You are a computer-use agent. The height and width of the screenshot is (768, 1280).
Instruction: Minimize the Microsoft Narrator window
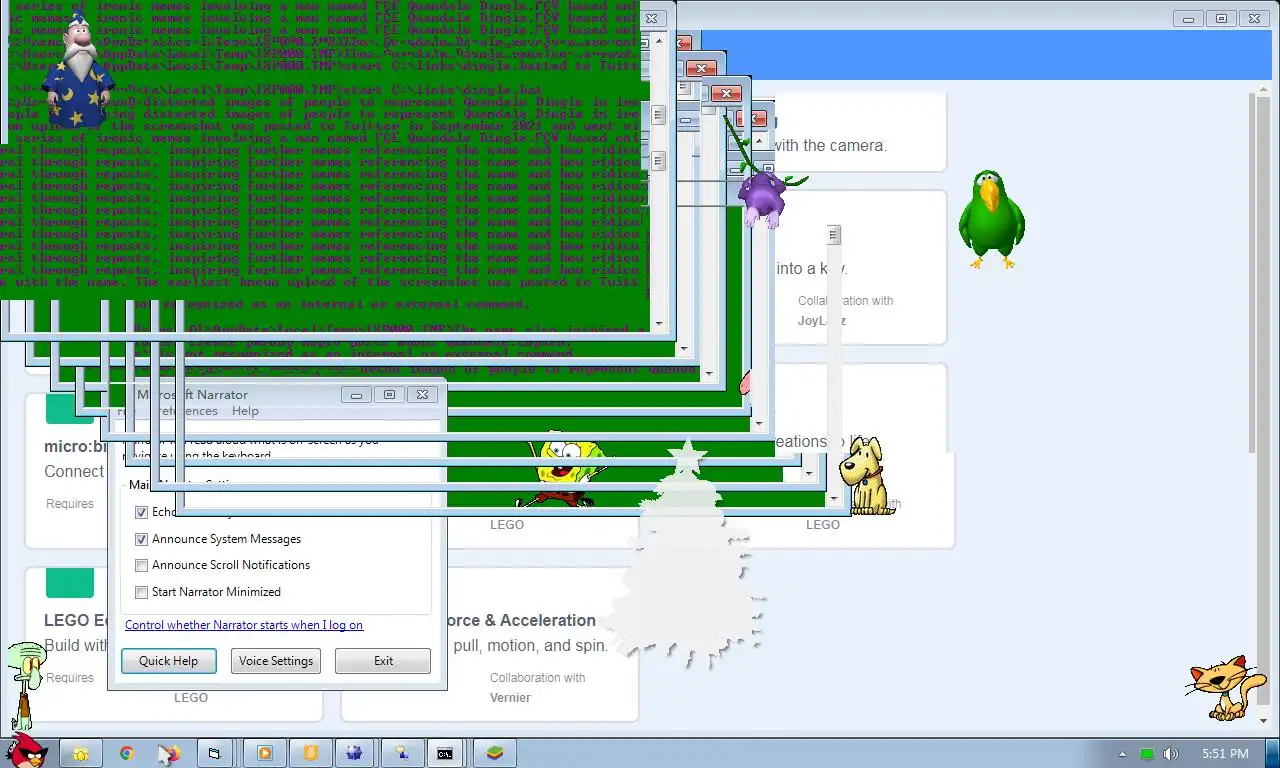[x=356, y=395]
